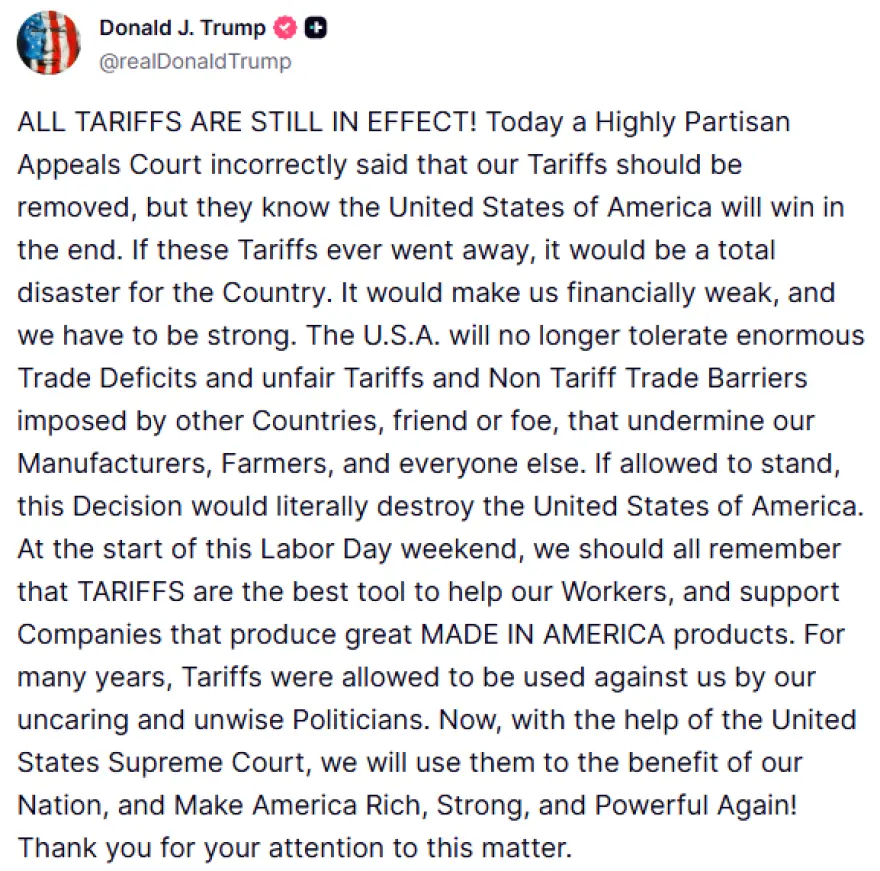
Task: Click the capitalized phrase "MADE IN AMERICA"
Action: point(541,635)
